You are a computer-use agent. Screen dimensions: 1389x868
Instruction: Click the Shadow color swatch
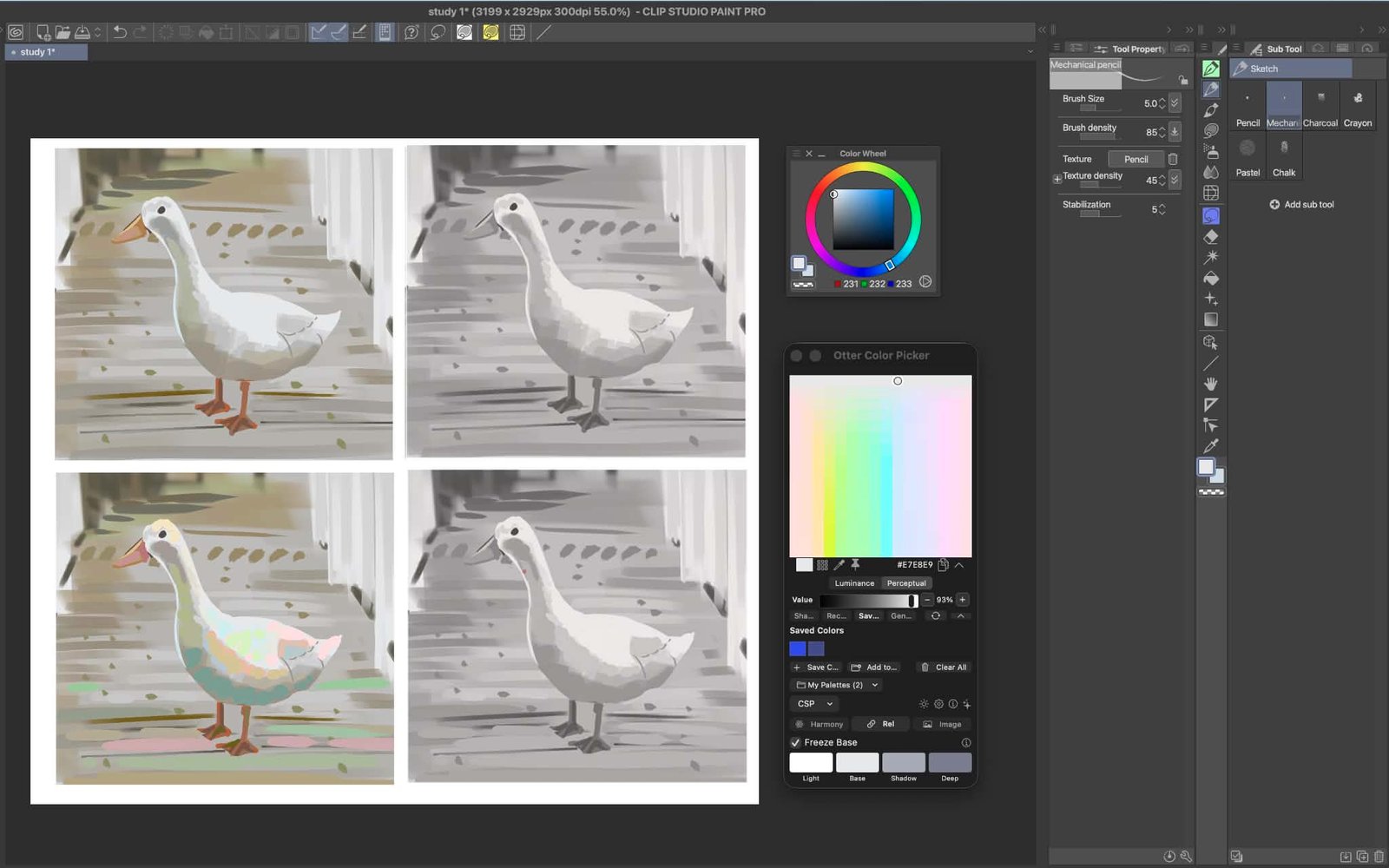point(904,763)
